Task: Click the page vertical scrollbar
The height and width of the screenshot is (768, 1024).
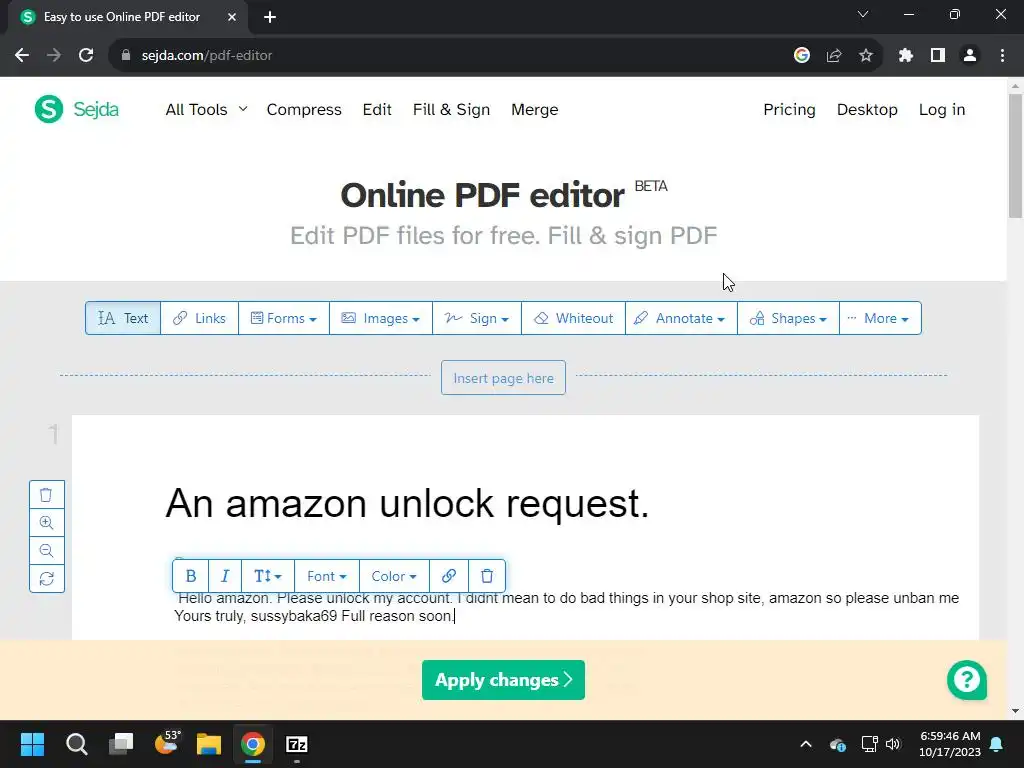Action: [1015, 155]
